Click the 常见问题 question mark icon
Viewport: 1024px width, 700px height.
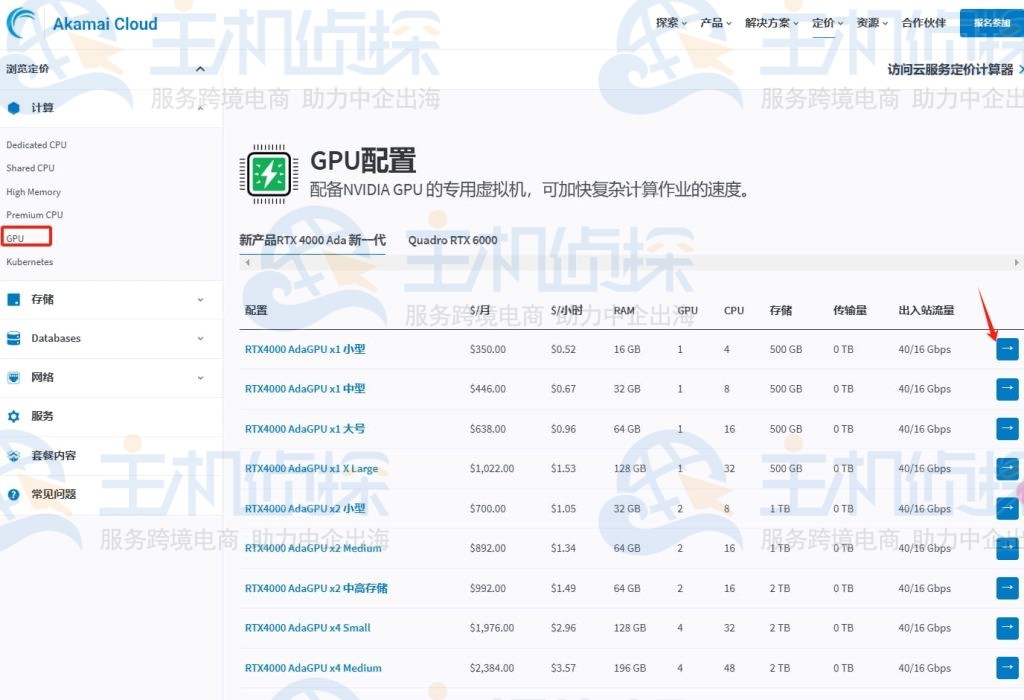point(14,494)
